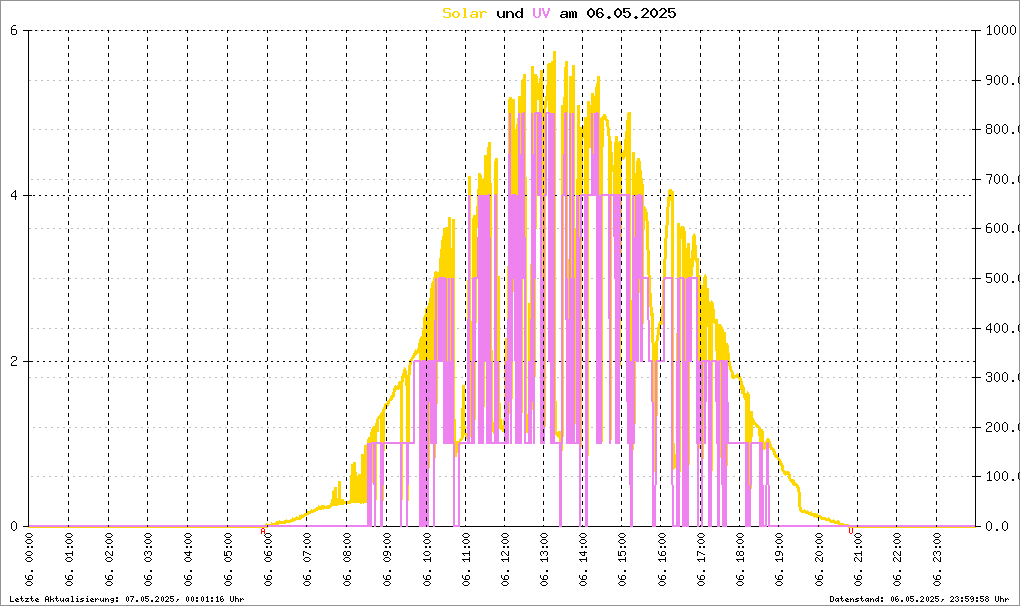Click time axis label '06. 06:00'
Viewport: 1020px width, 606px height.
[267, 559]
